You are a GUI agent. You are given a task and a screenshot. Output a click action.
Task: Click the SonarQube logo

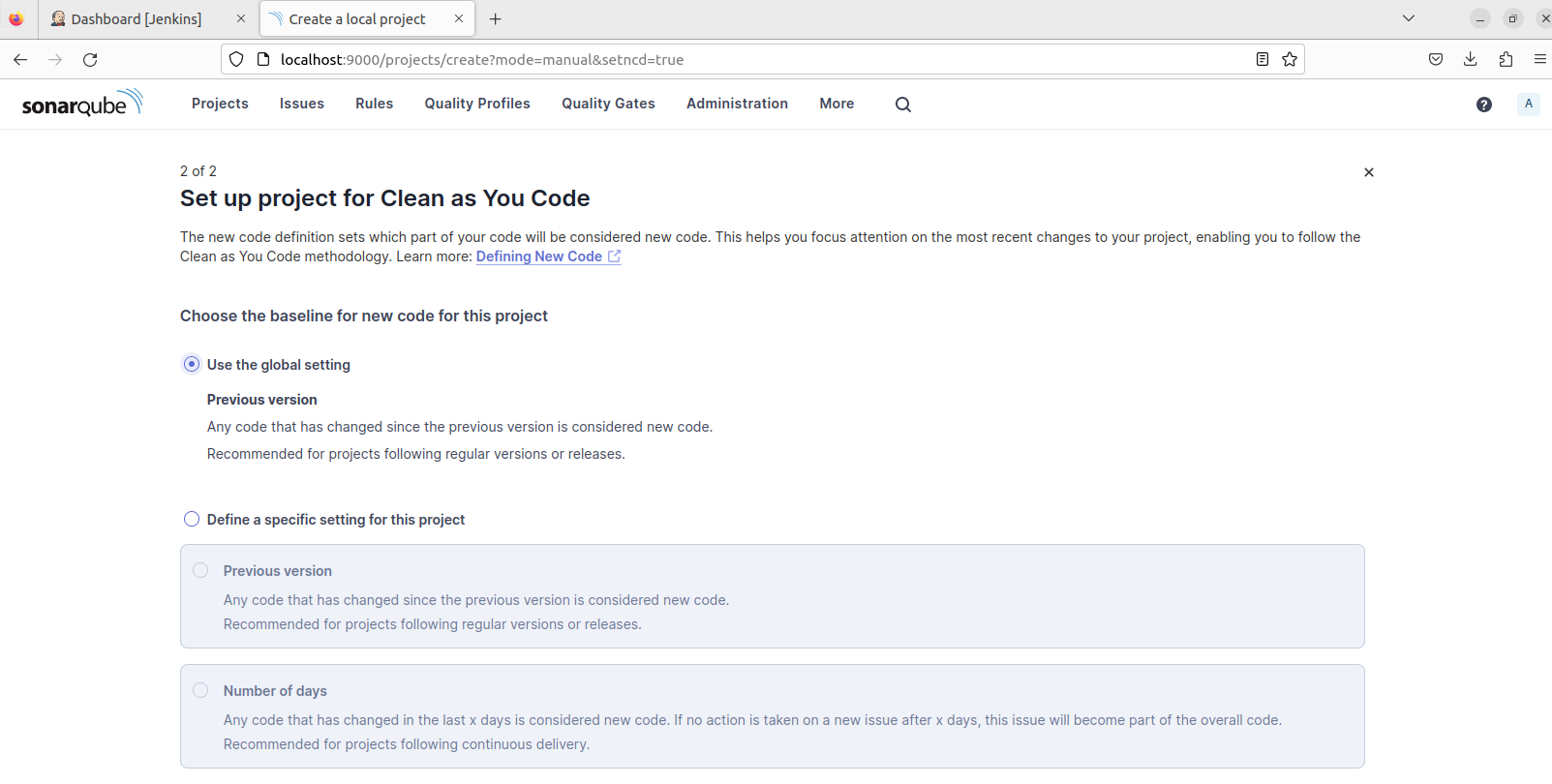tap(82, 103)
